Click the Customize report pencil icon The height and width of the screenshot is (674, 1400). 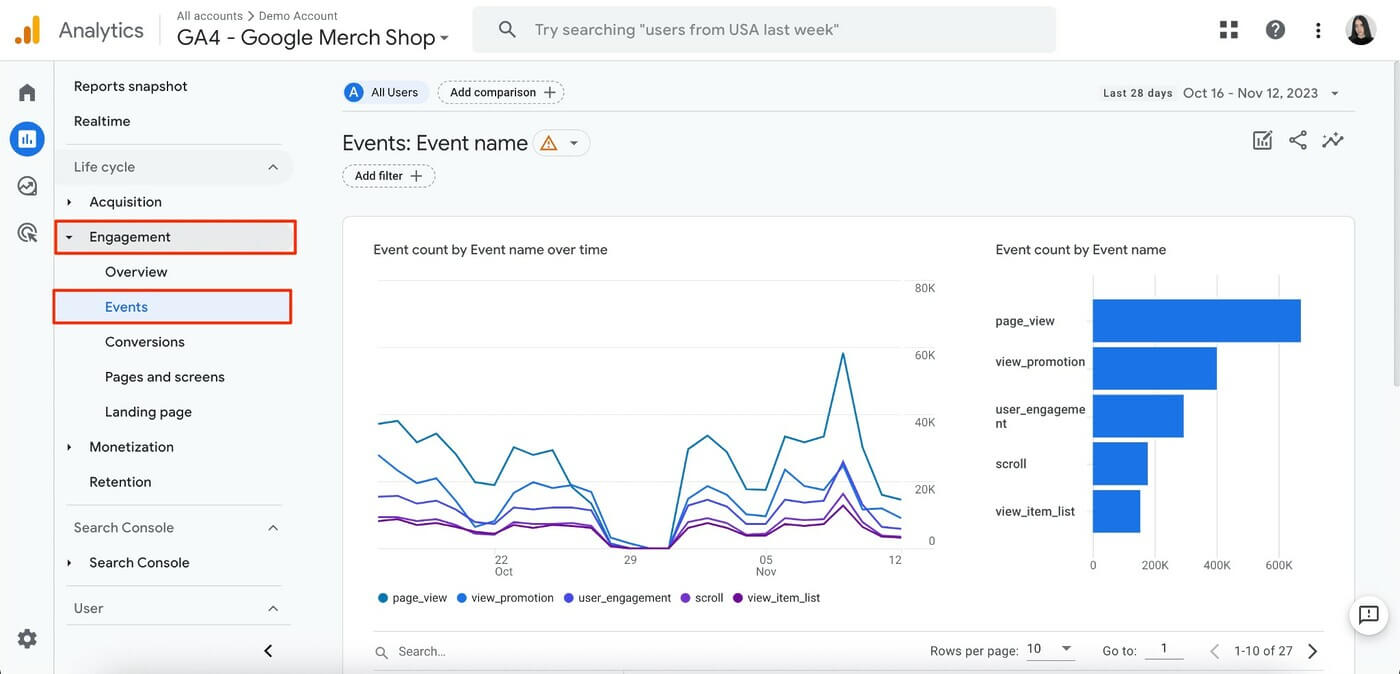(1263, 141)
